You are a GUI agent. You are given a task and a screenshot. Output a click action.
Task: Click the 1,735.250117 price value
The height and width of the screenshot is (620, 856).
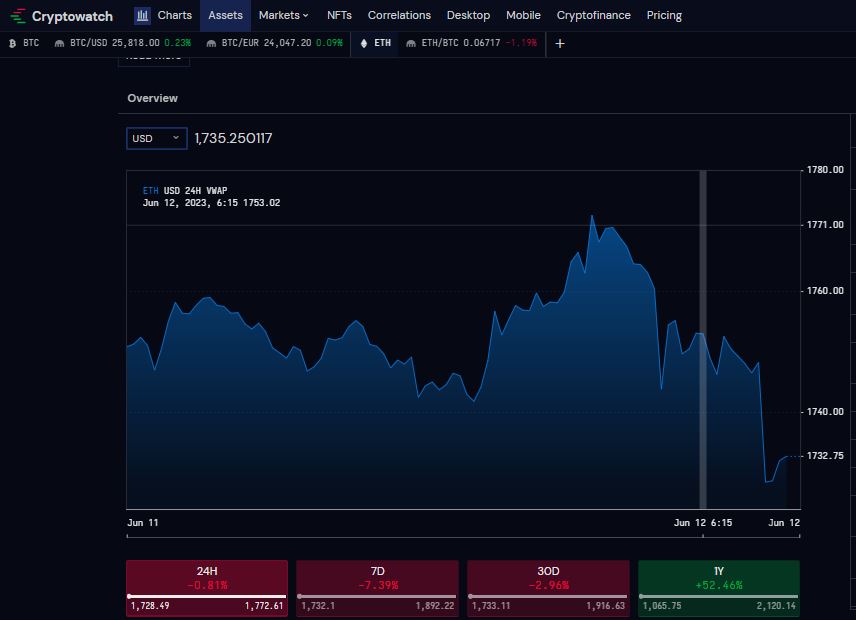click(x=233, y=138)
